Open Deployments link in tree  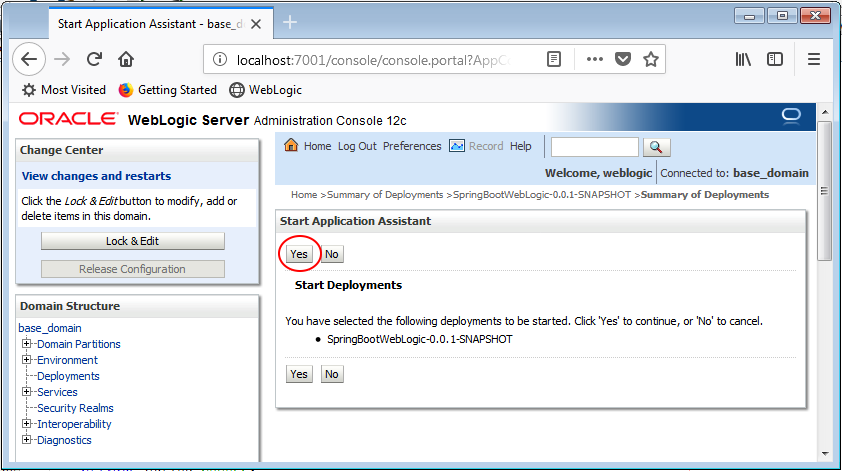(68, 376)
